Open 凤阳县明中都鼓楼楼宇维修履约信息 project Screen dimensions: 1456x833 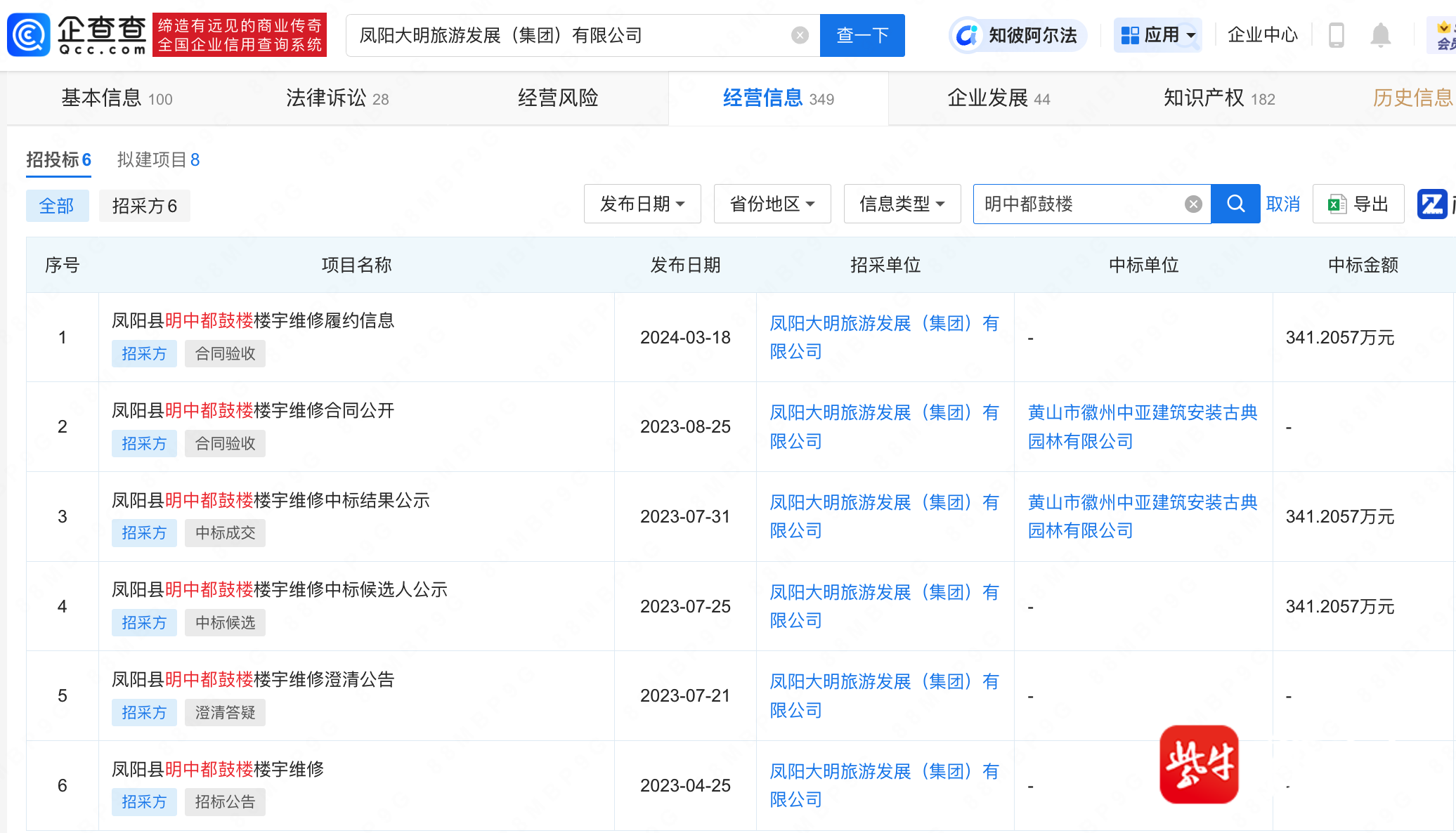pyautogui.click(x=253, y=320)
